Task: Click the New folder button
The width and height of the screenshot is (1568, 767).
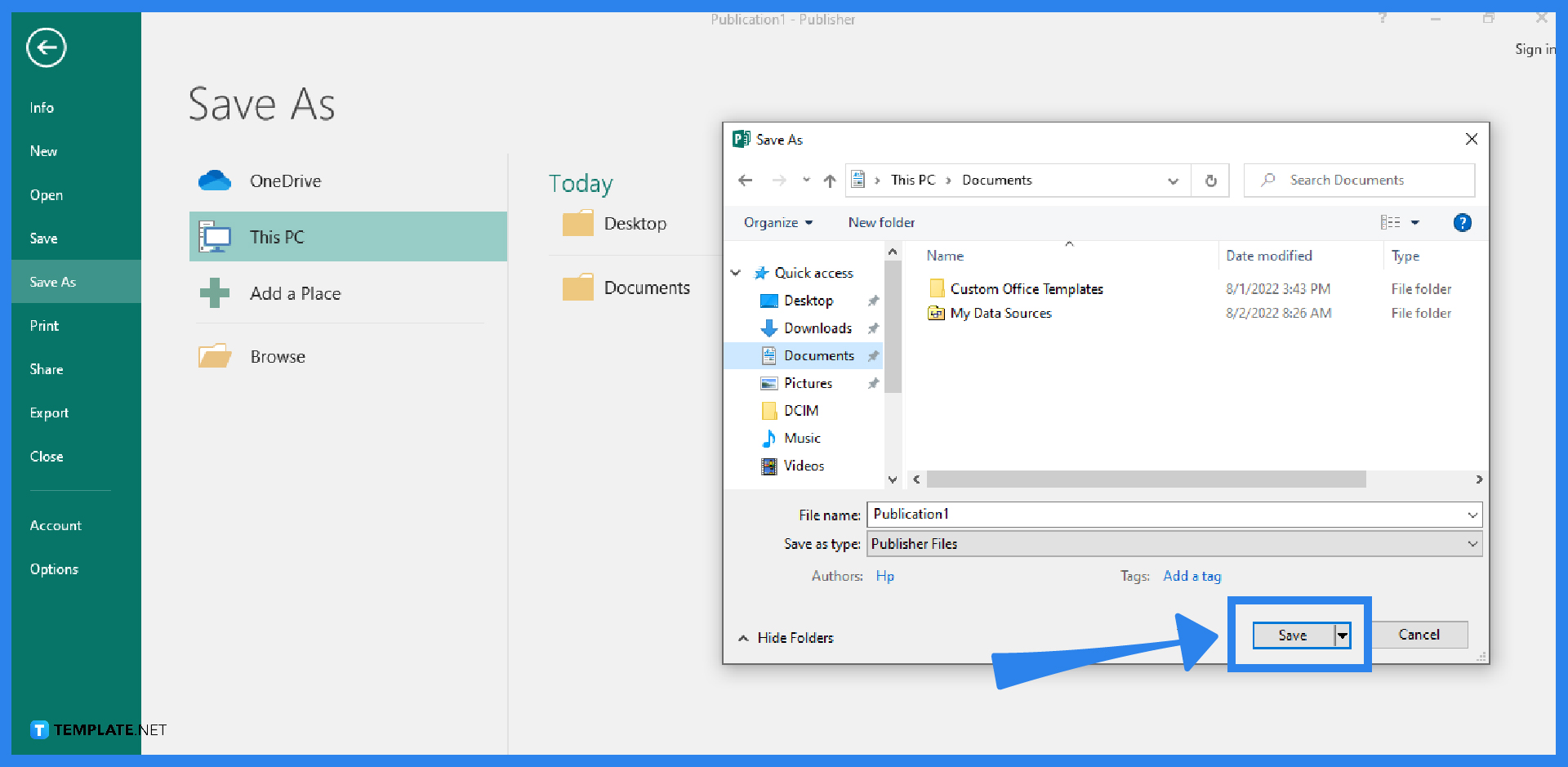Action: click(x=881, y=221)
